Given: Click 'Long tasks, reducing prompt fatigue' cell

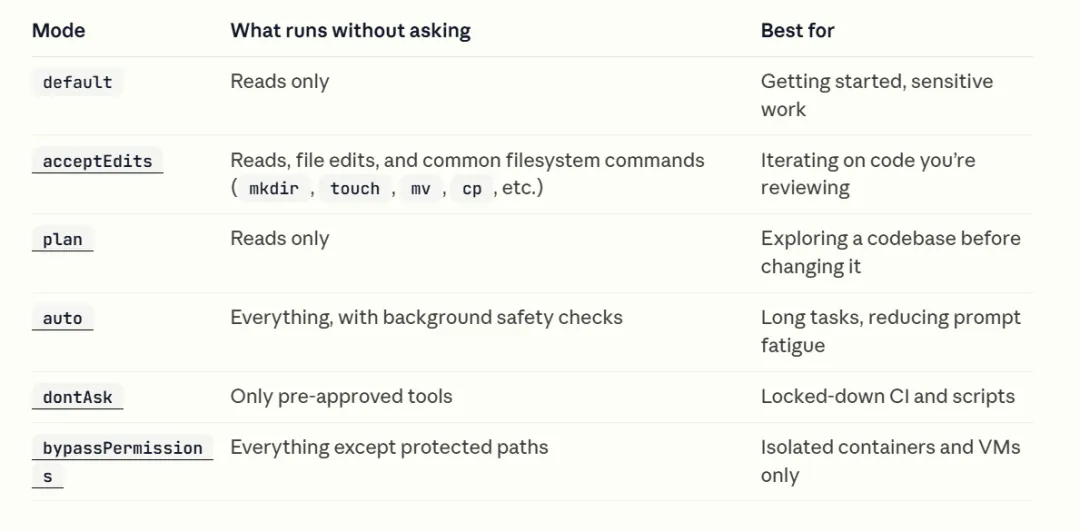Looking at the screenshot, I should [x=890, y=331].
